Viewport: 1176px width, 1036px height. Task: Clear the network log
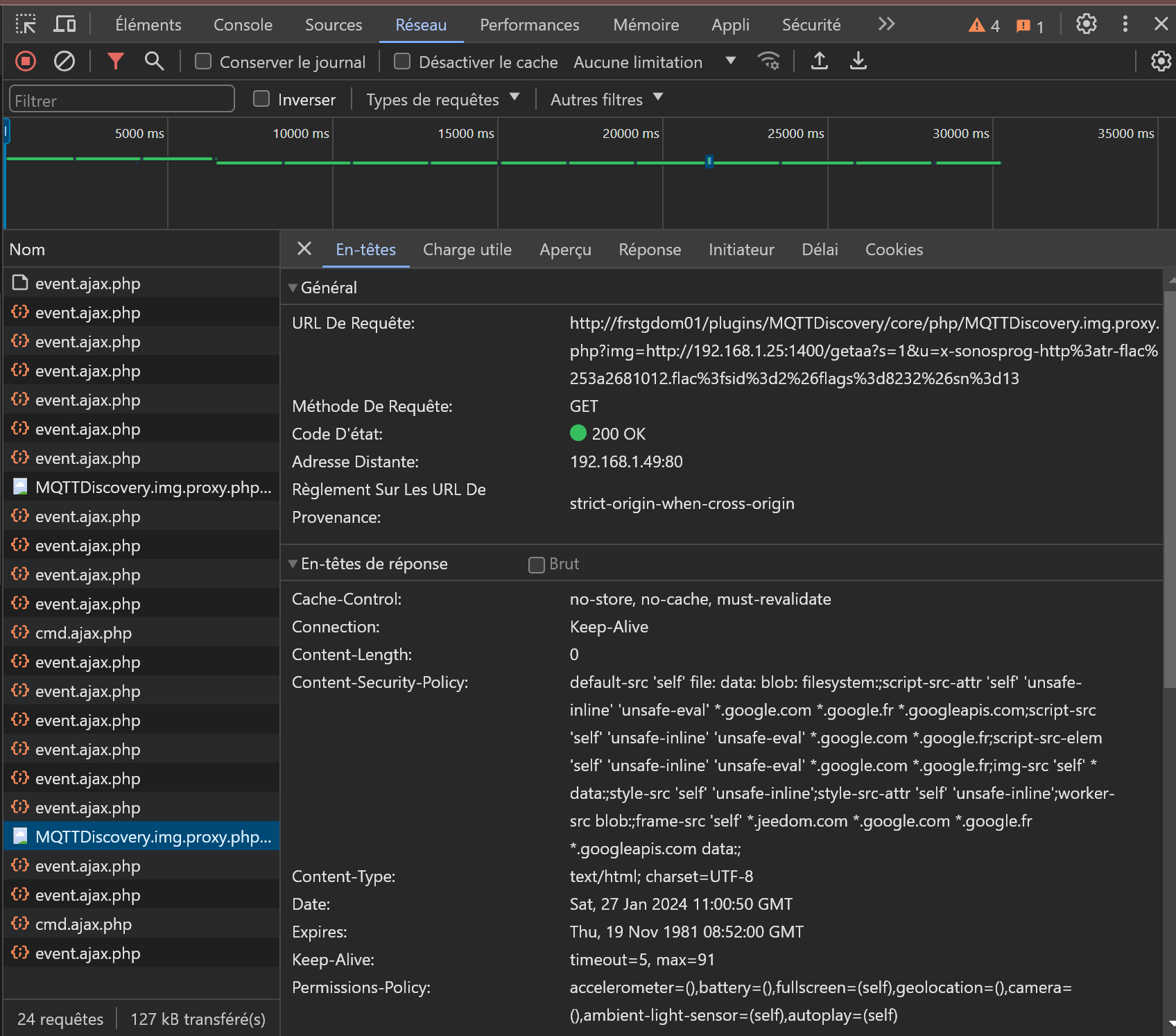(64, 62)
